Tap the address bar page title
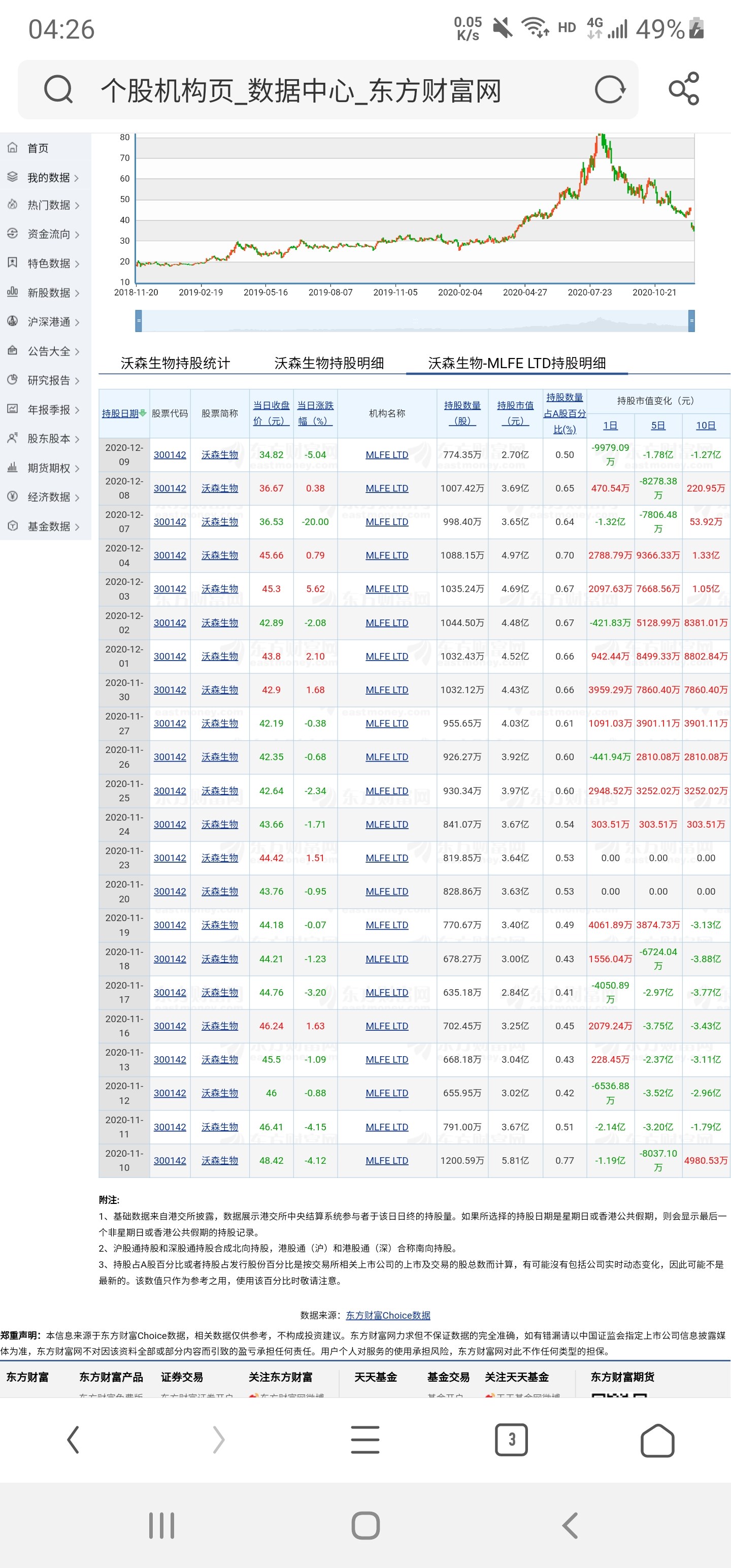 (302, 91)
